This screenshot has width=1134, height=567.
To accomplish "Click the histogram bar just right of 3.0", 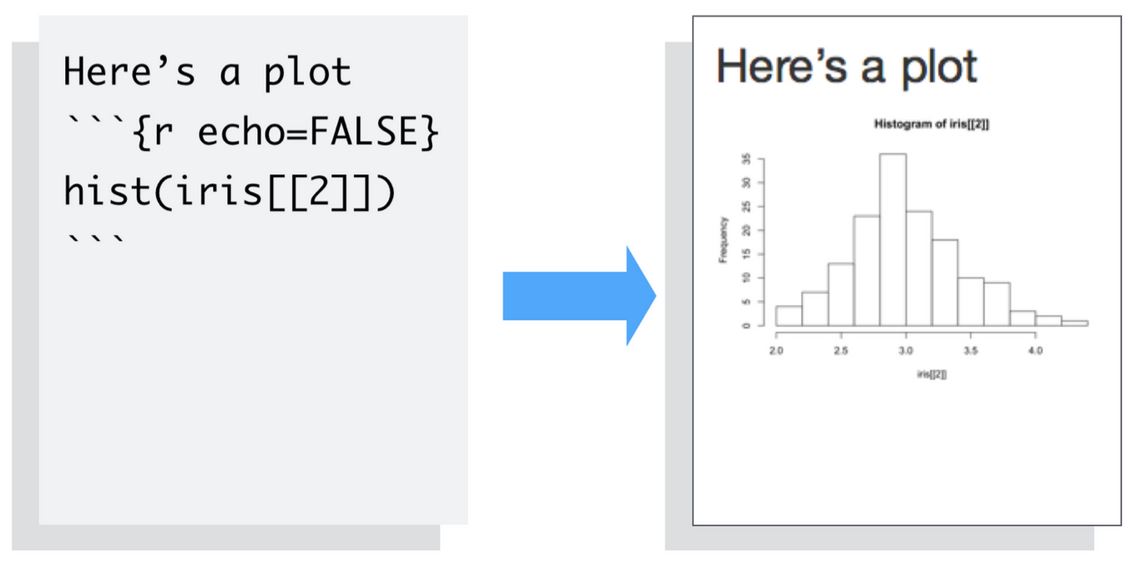I will pyautogui.click(x=919, y=268).
